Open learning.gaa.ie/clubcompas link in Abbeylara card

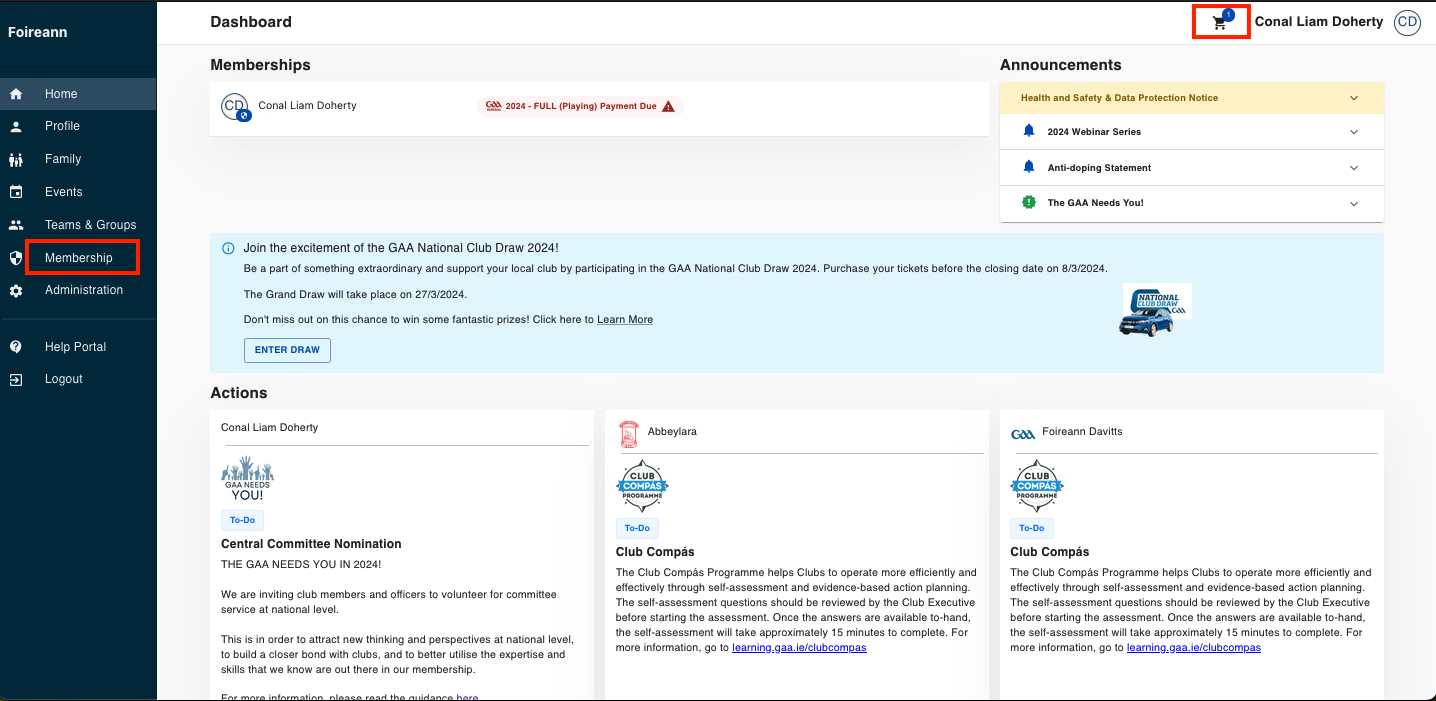799,648
